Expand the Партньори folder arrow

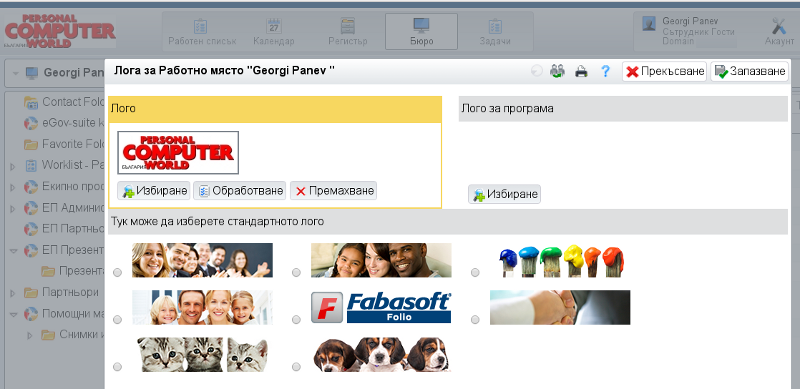[13, 293]
